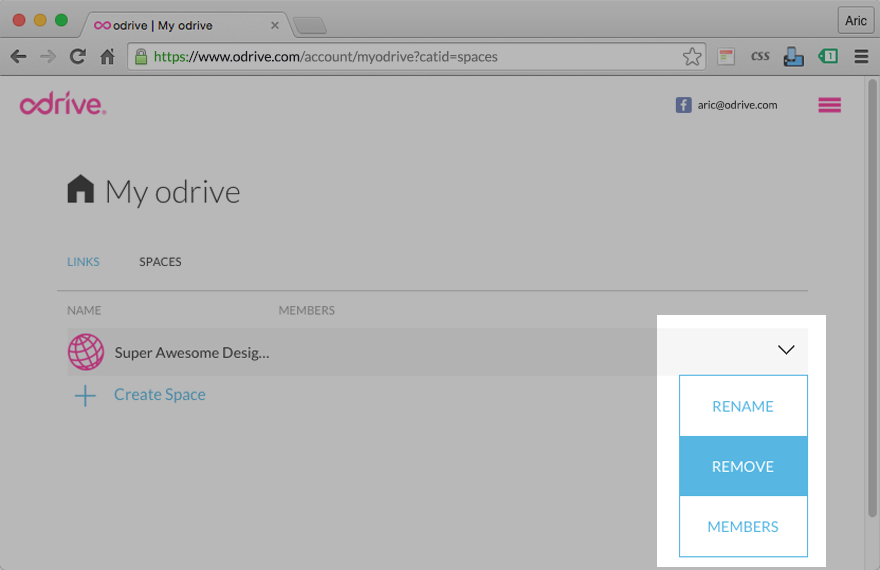Screen dimensions: 880x570
Task: Select RENAME from the dropdown menu
Action: 743,406
